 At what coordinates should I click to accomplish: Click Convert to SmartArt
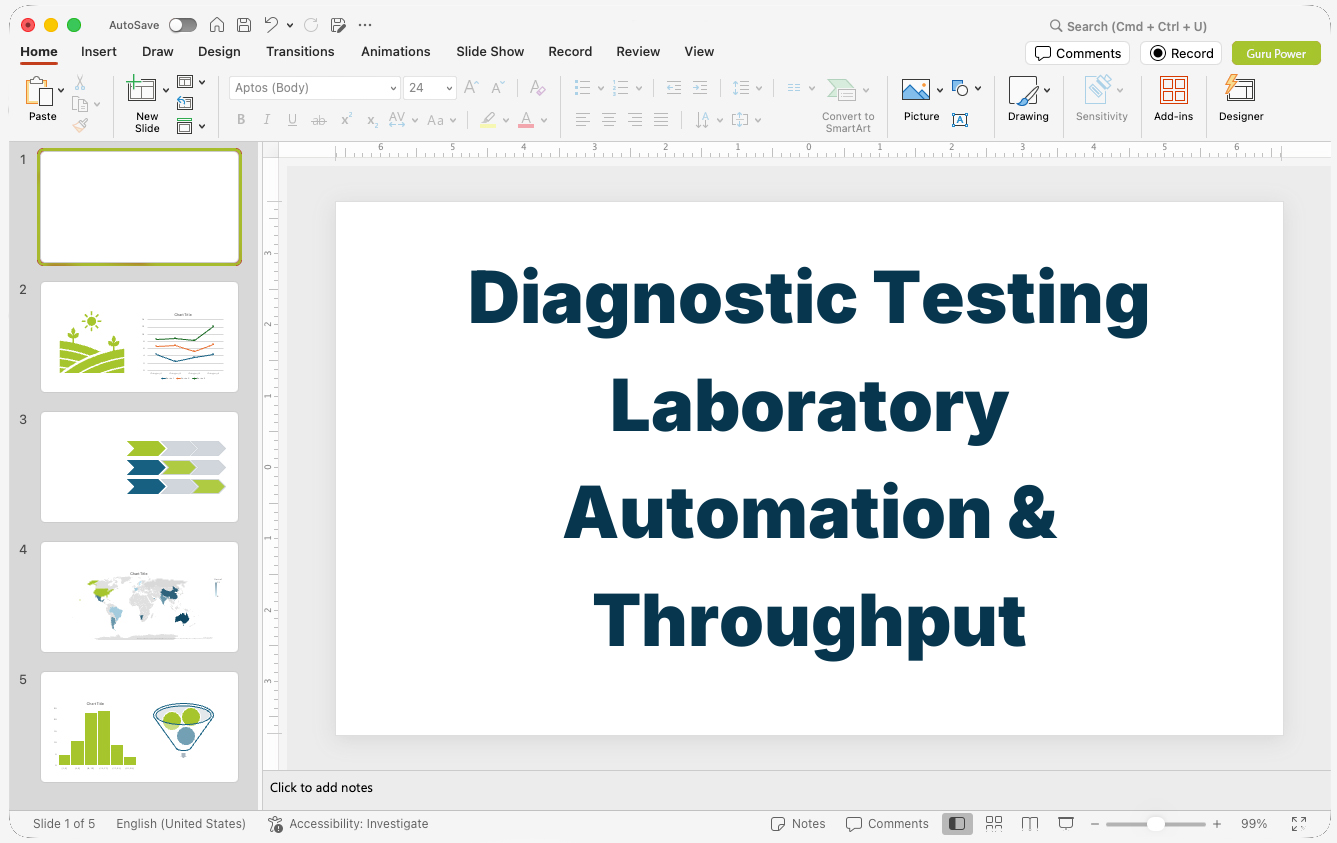[848, 105]
